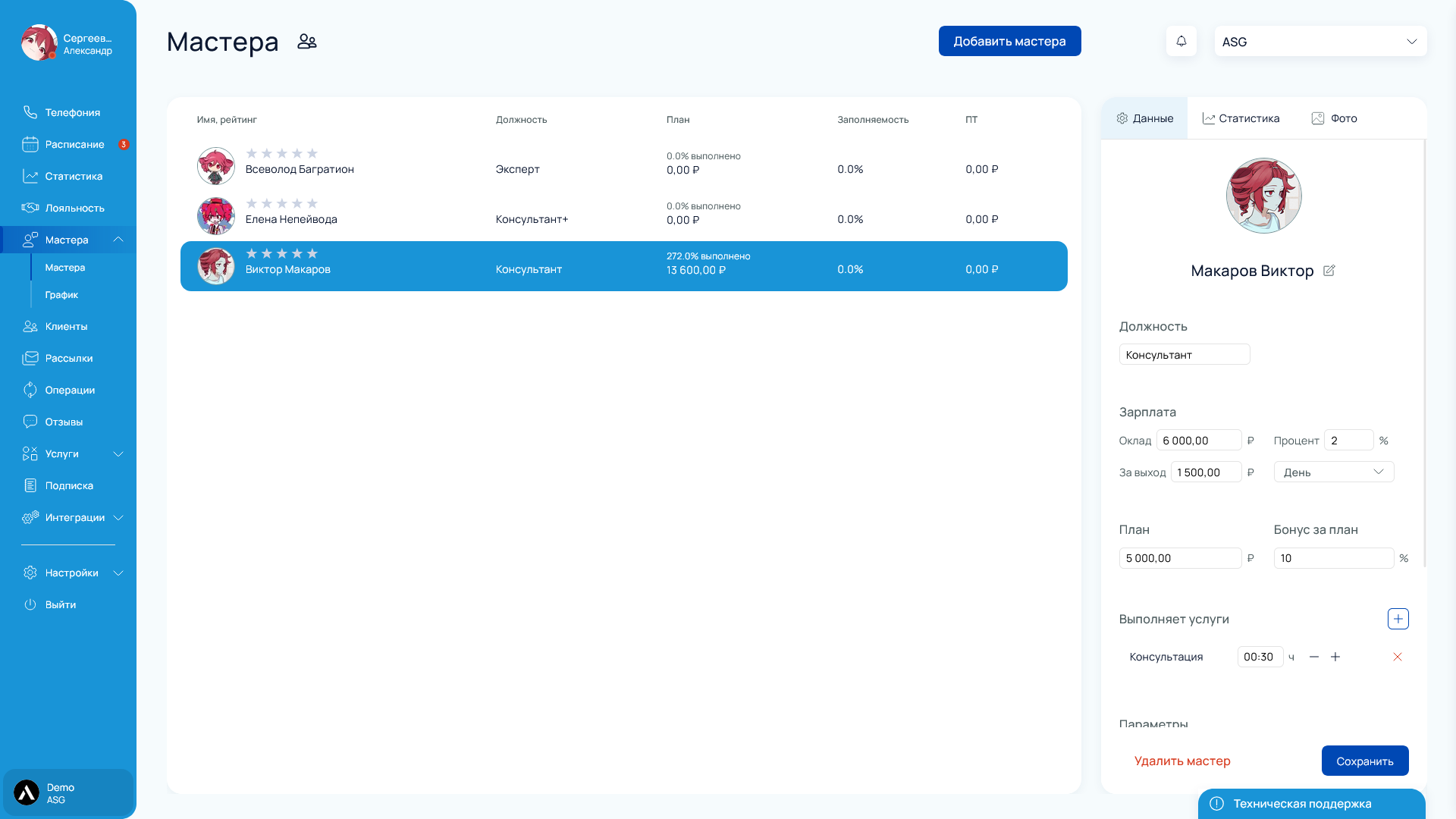Click the Добавить мастера button
Image resolution: width=1456 pixels, height=819 pixels.
tap(1009, 41)
